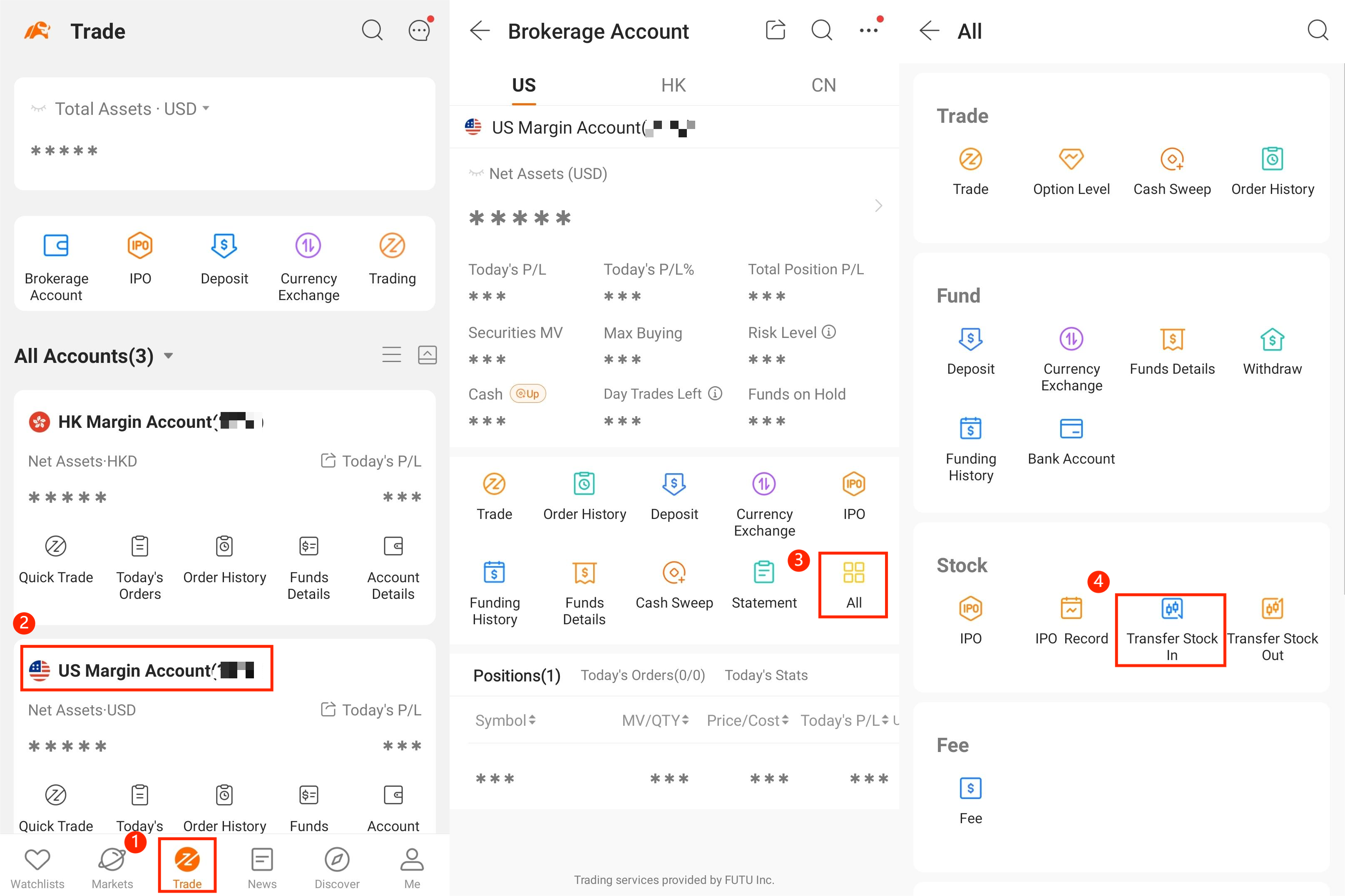Switch accounts to list view icon
The image size is (1345, 896).
(x=392, y=355)
